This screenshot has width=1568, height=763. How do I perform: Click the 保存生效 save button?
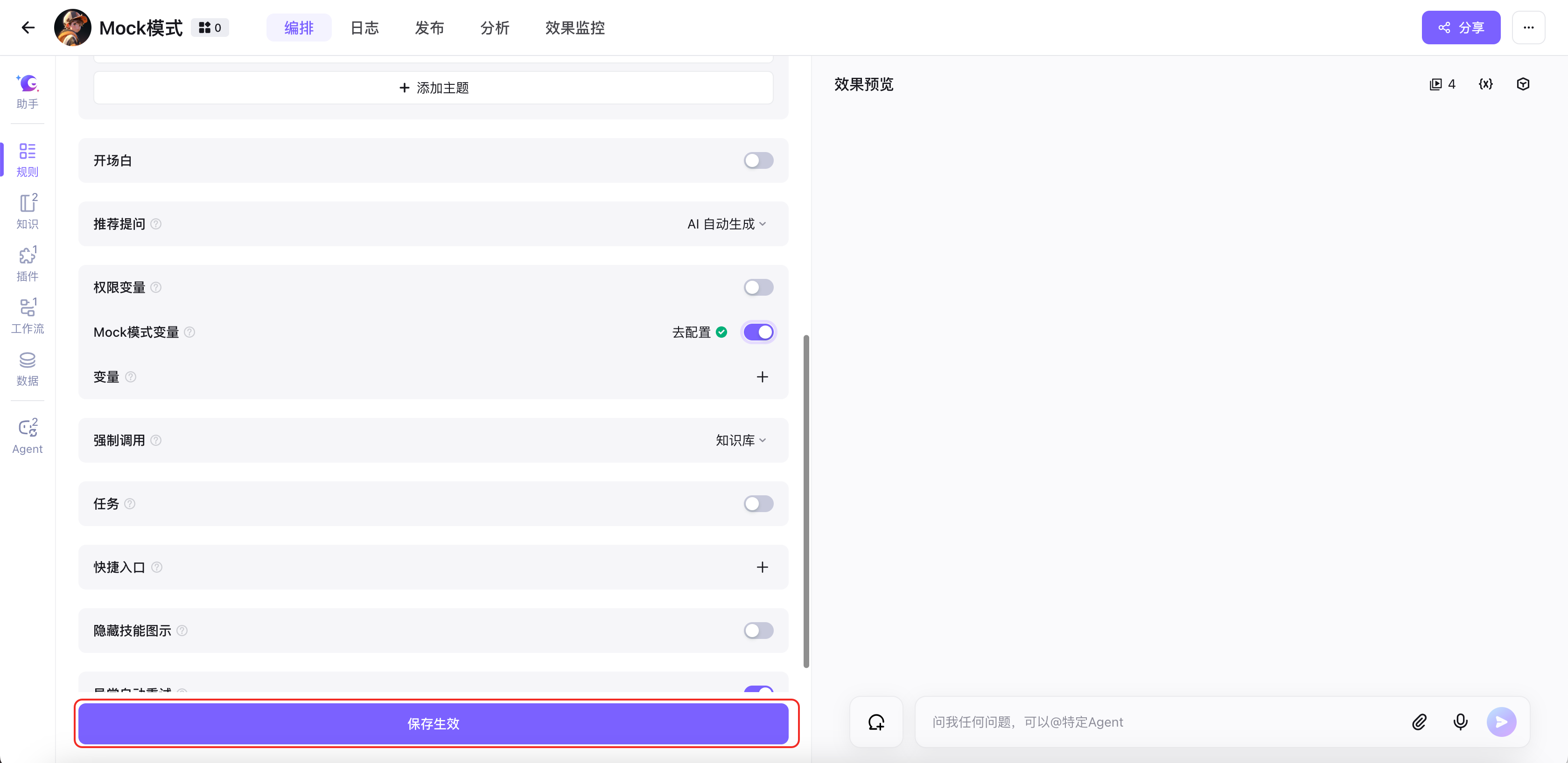click(433, 723)
